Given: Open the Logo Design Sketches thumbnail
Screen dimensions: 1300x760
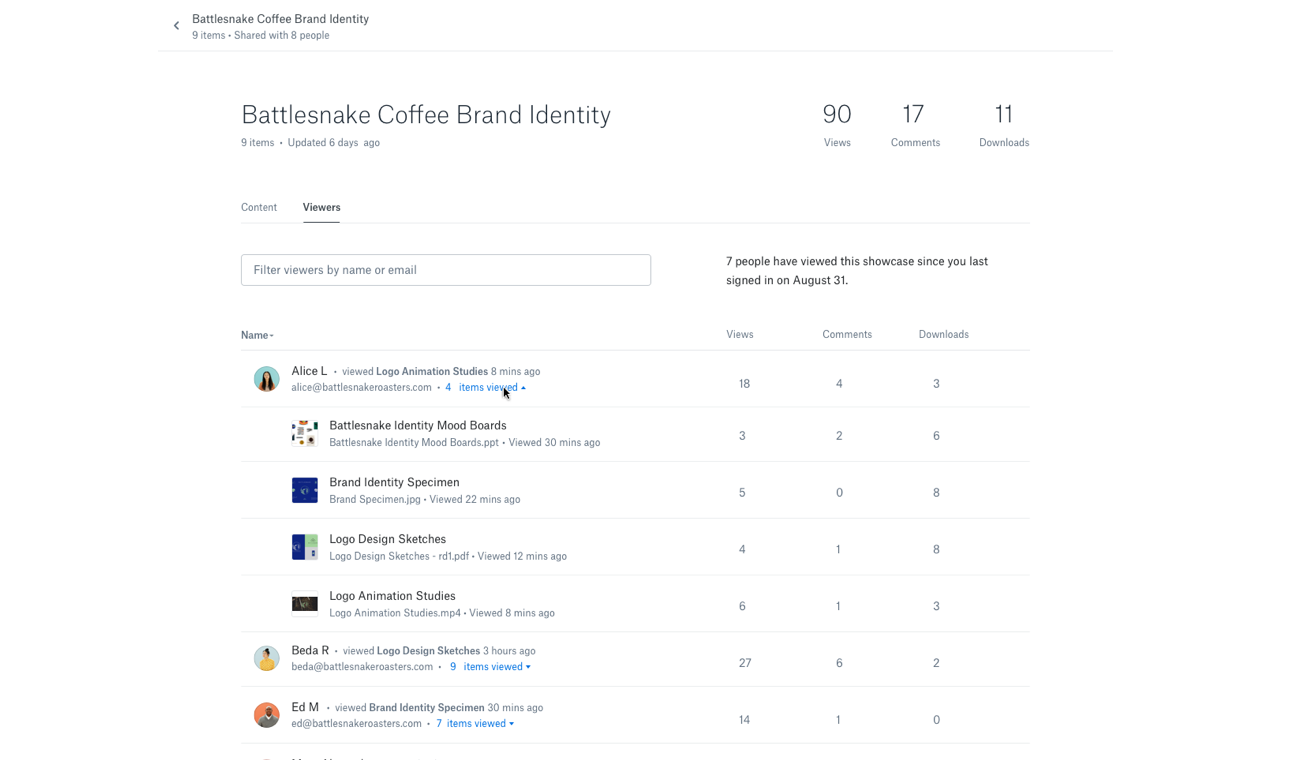Looking at the screenshot, I should [305, 547].
